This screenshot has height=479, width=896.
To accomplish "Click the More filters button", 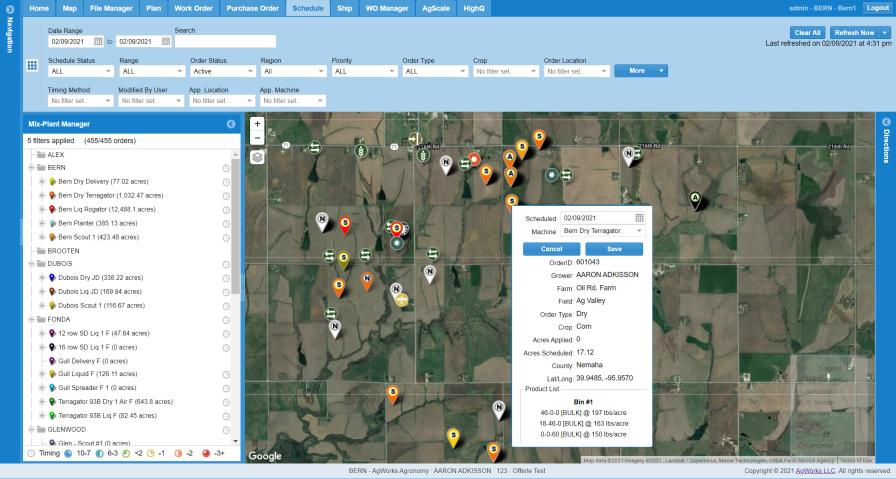I will click(641, 71).
